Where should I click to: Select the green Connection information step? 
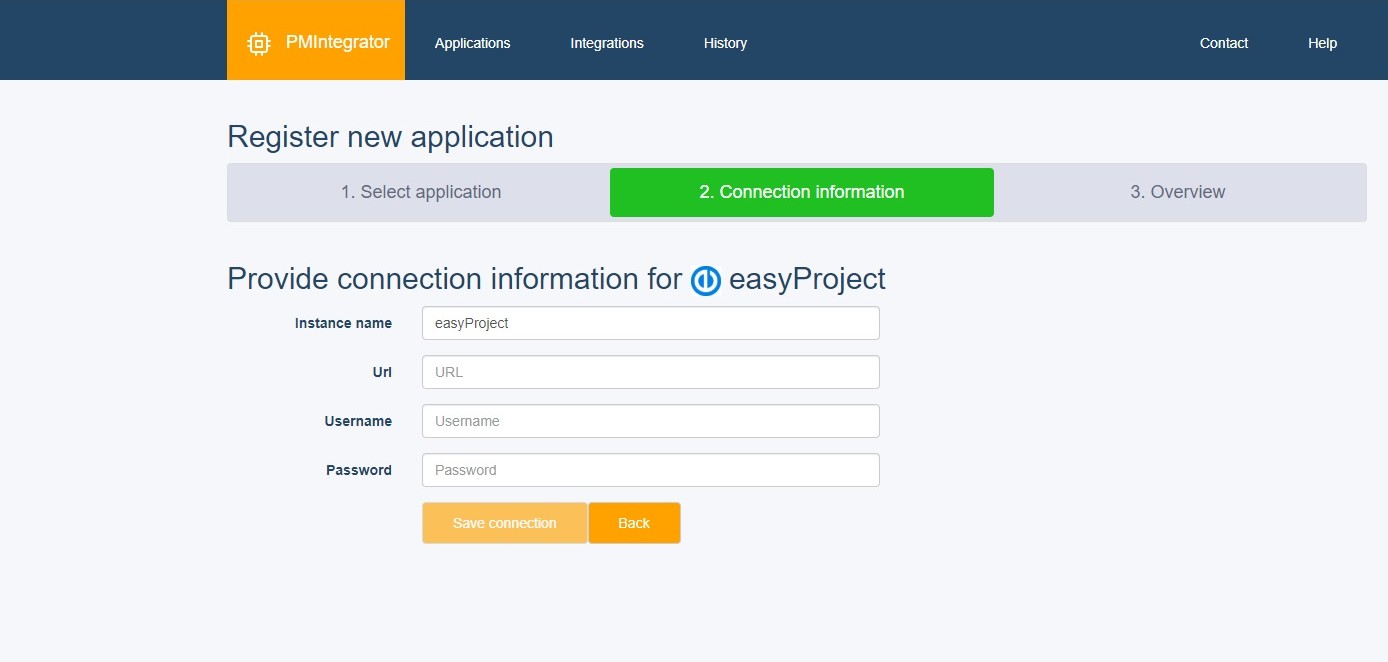point(802,192)
